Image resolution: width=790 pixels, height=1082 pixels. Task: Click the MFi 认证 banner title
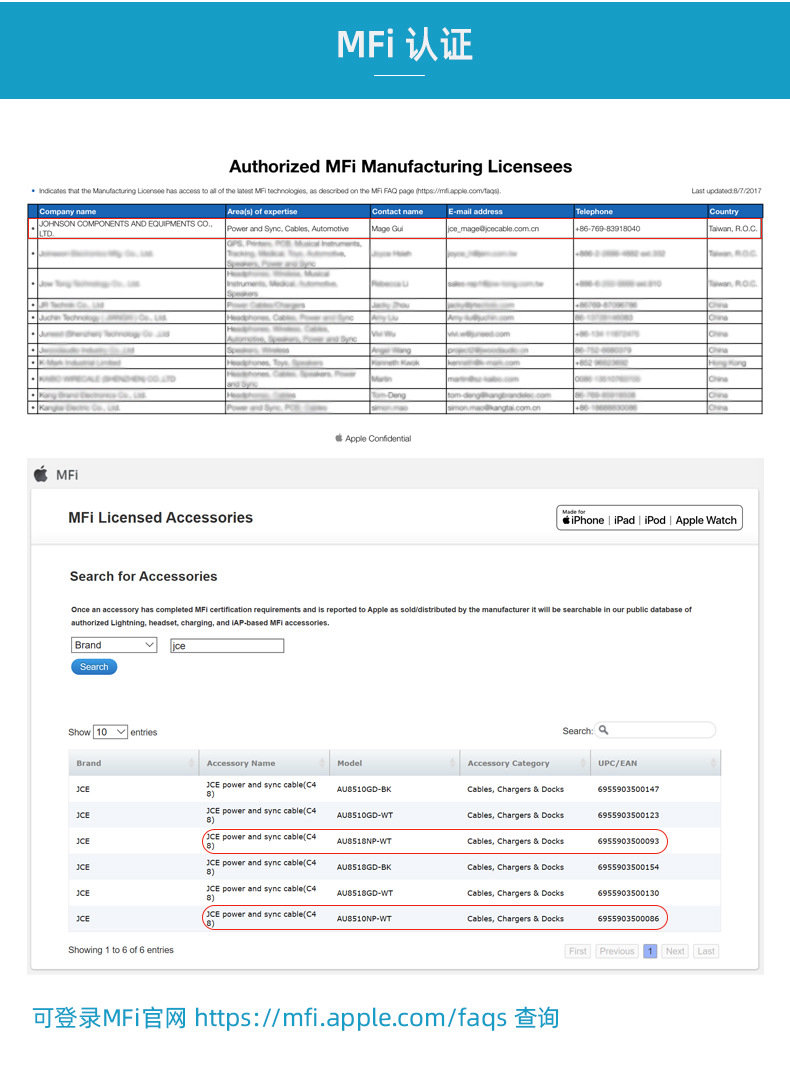click(404, 44)
